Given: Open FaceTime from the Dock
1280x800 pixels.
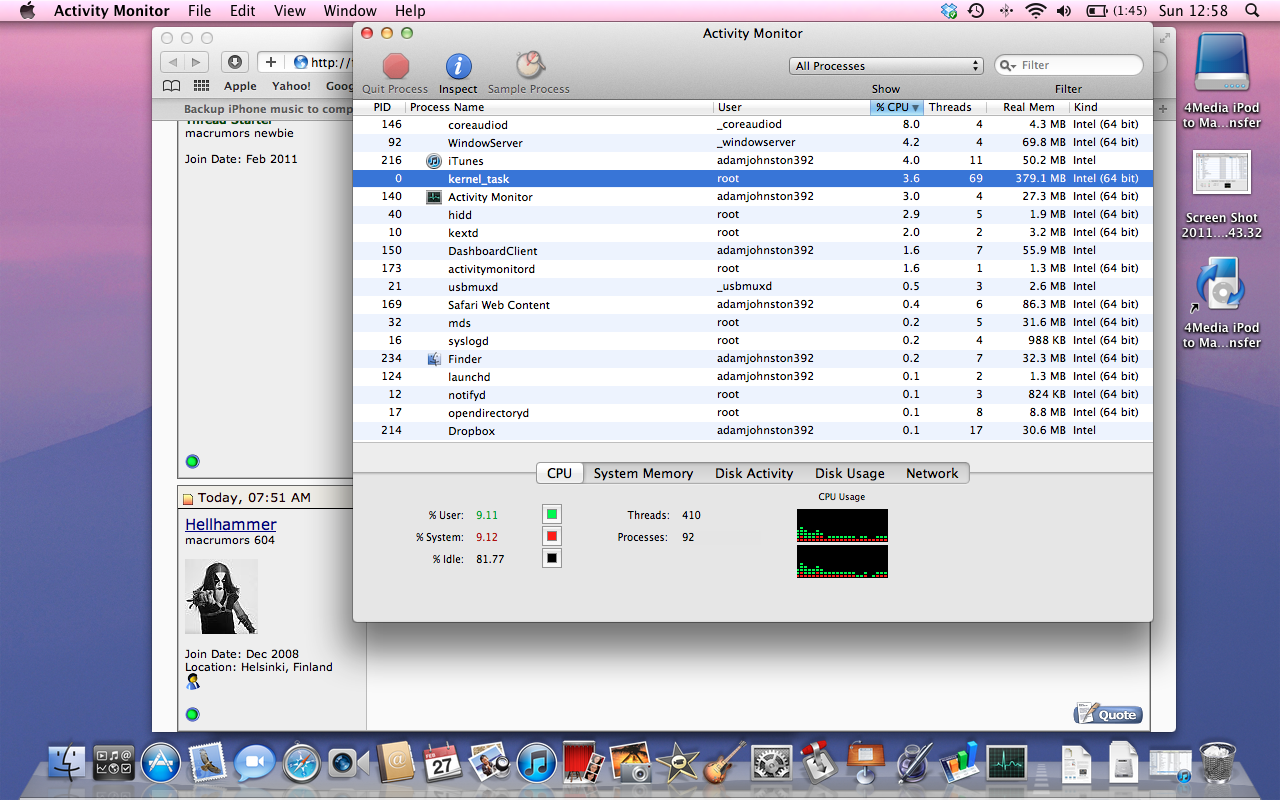Looking at the screenshot, I should tap(348, 763).
